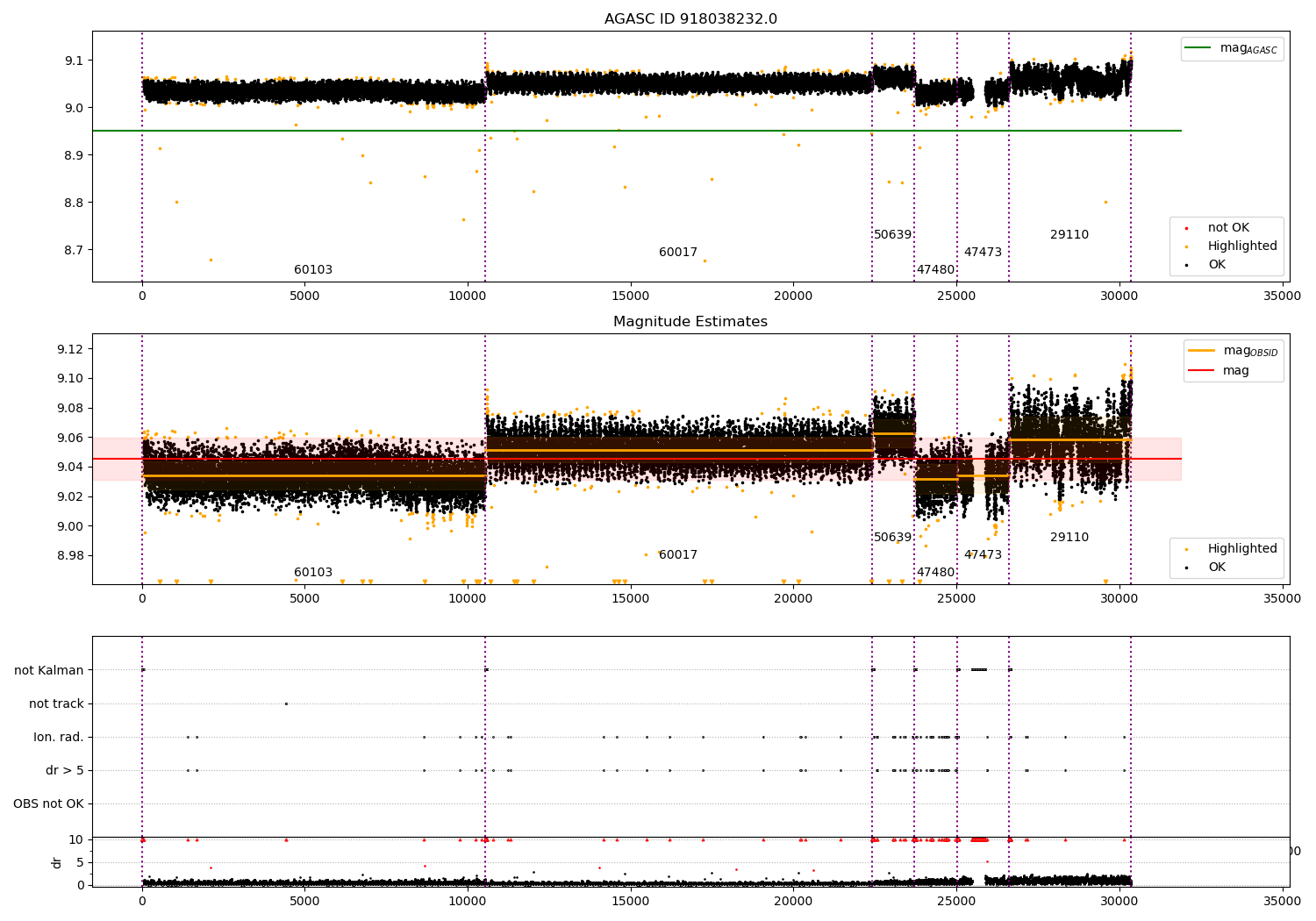Click the 10 tick label on the dr axis
This screenshot has height=921, width=1316.
[76, 839]
